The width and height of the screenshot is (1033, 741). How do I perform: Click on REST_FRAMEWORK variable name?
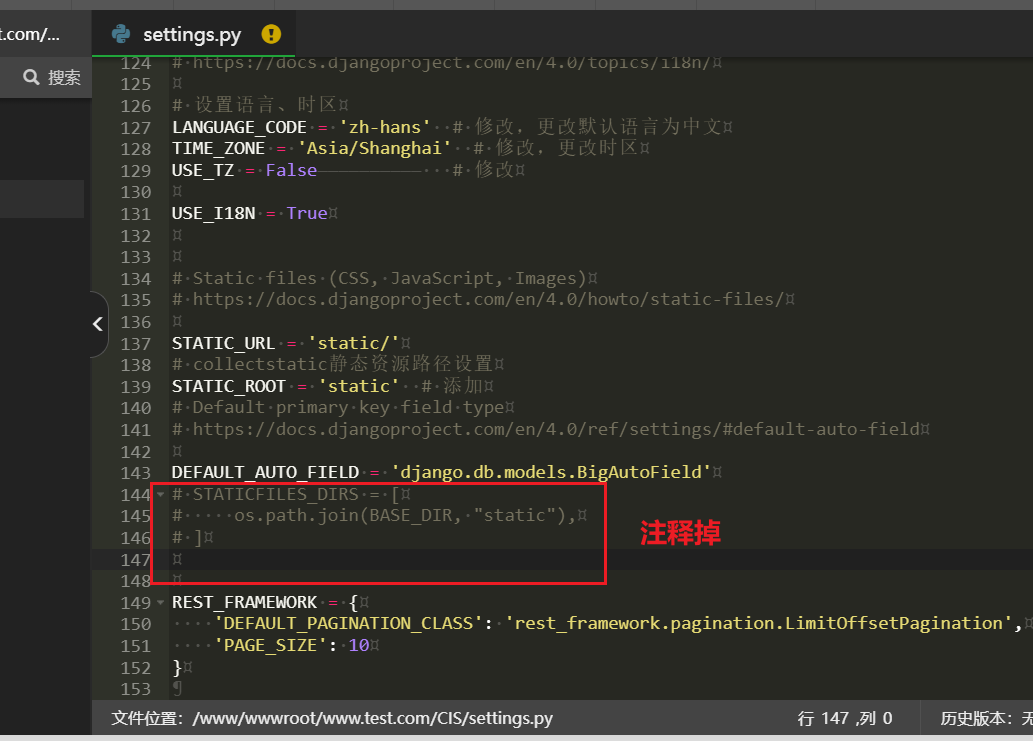tap(244, 602)
